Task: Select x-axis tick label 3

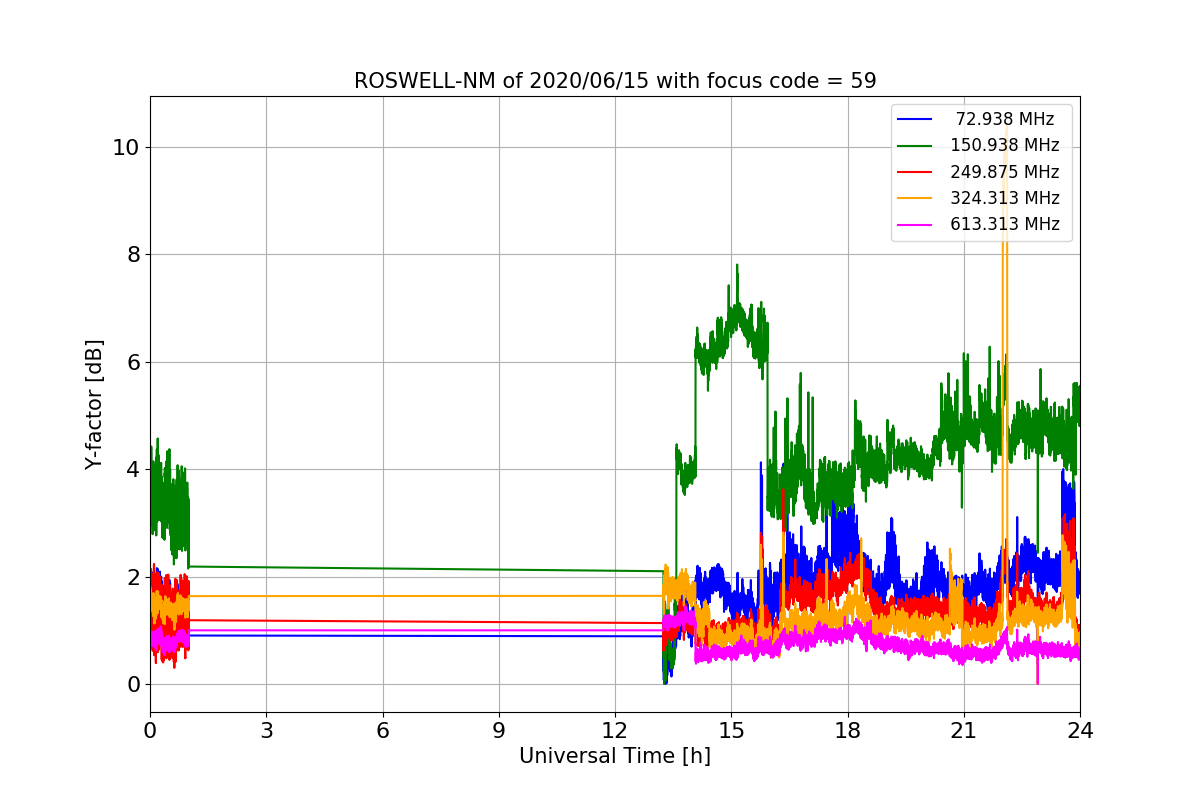Action: (x=266, y=730)
